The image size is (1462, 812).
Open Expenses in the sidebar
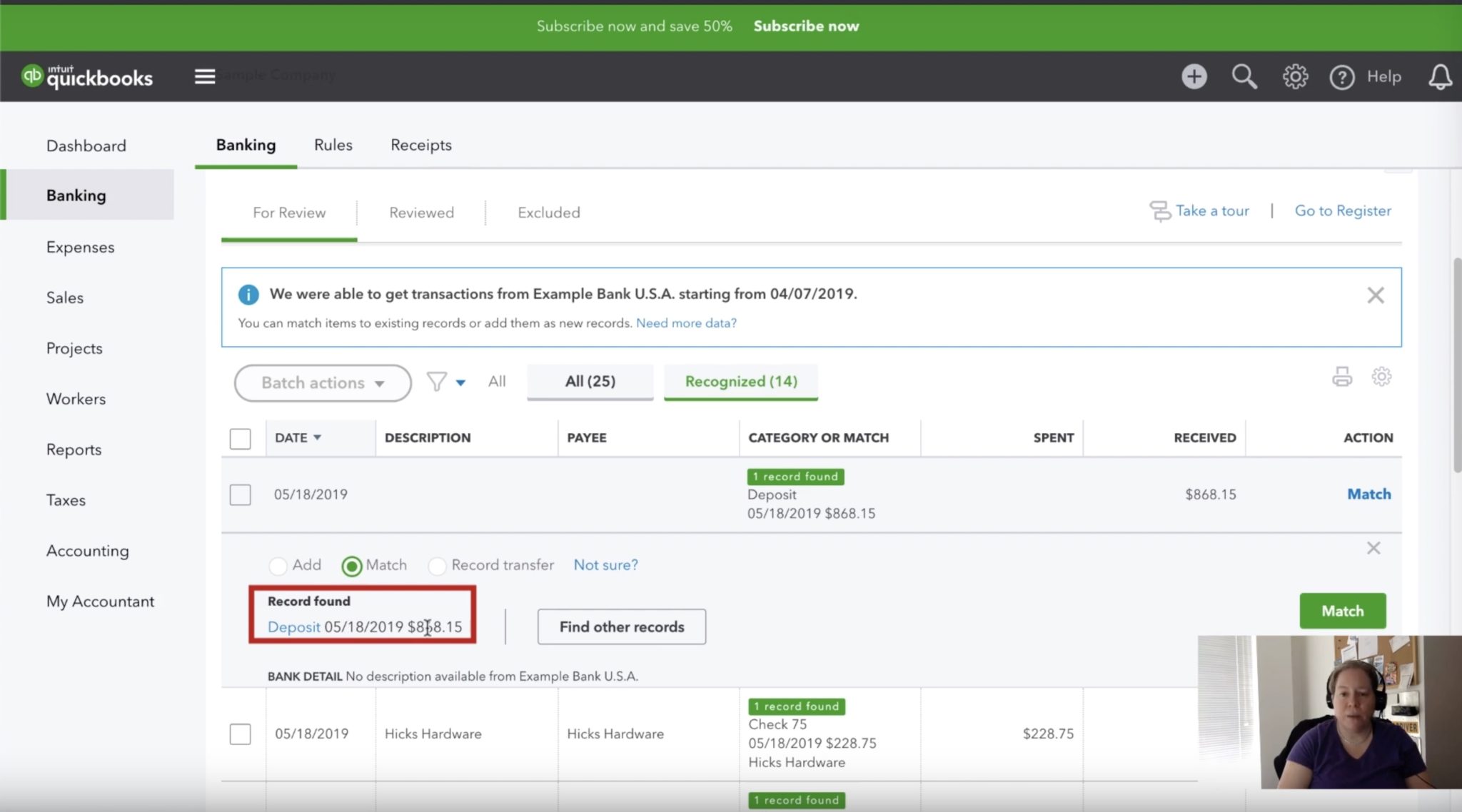[x=80, y=247]
